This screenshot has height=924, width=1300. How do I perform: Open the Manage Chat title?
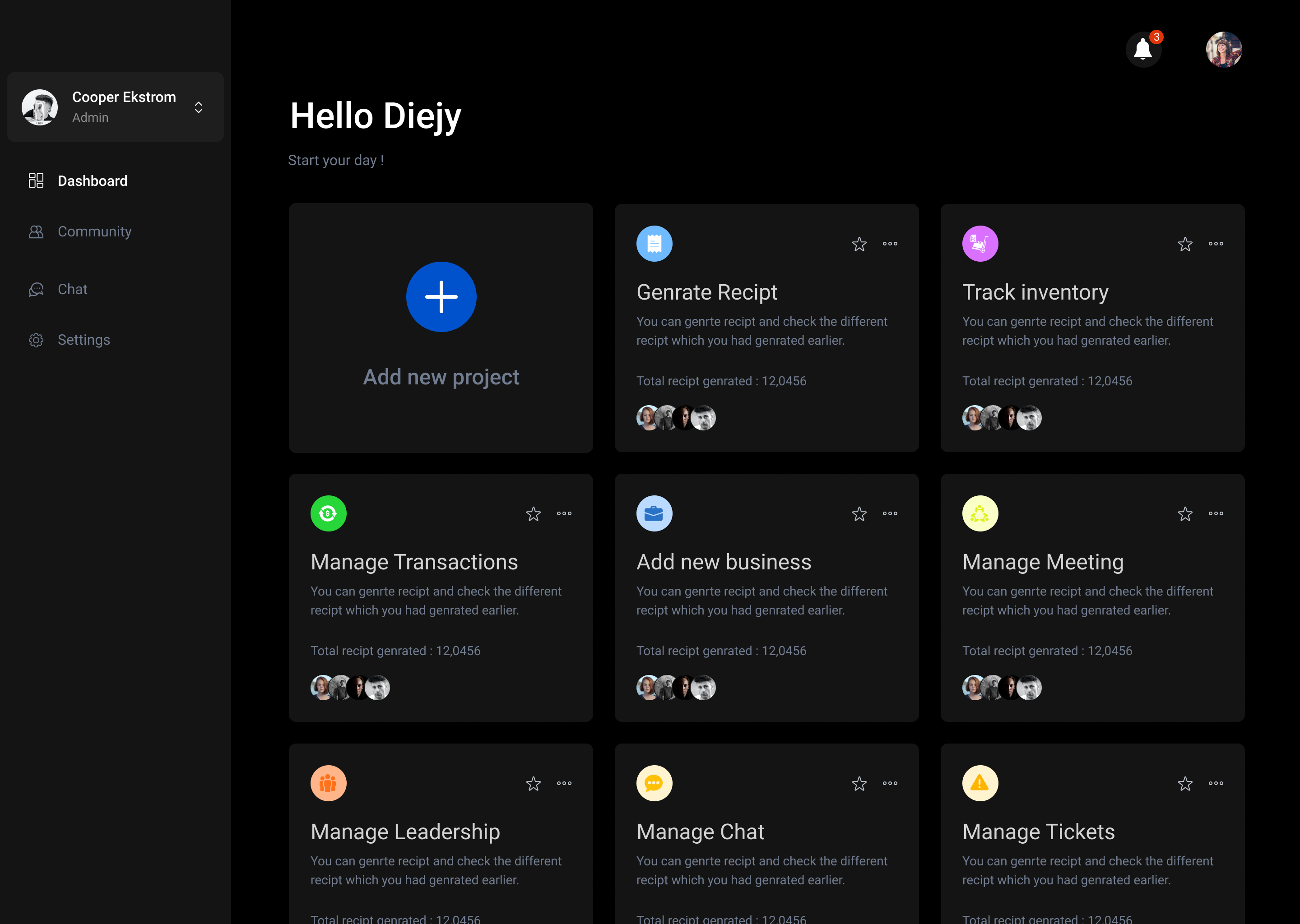pos(700,832)
